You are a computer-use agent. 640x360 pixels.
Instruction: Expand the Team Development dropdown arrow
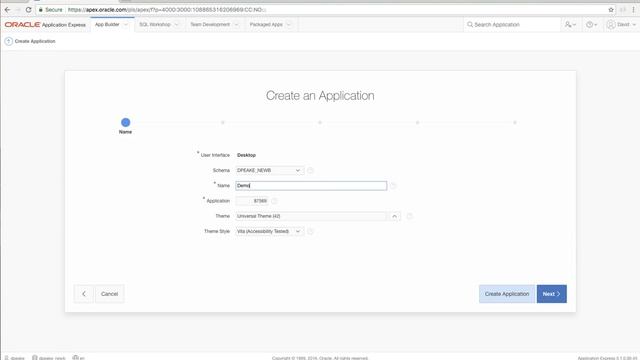click(236, 24)
